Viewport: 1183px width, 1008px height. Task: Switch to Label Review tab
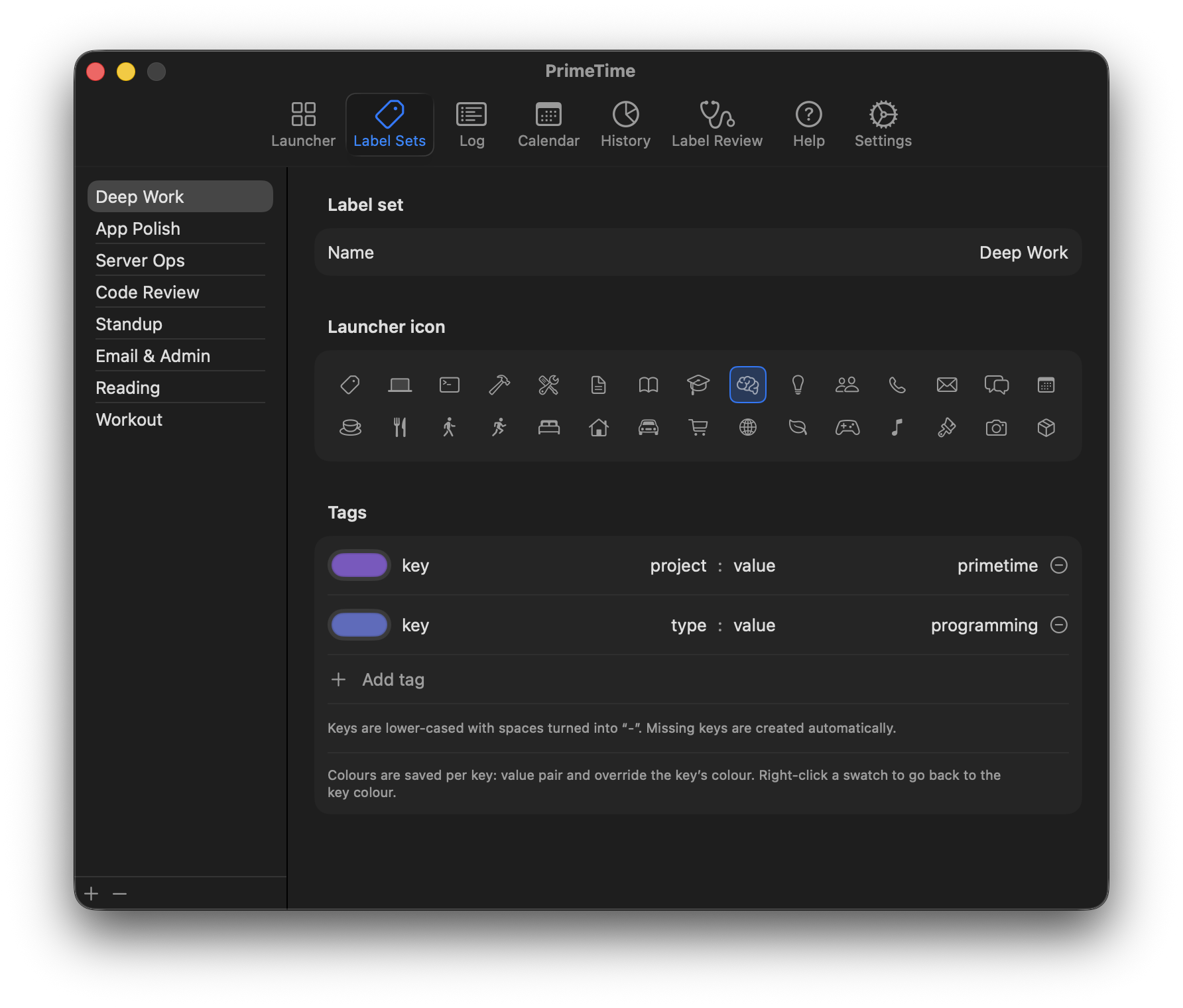tap(717, 125)
